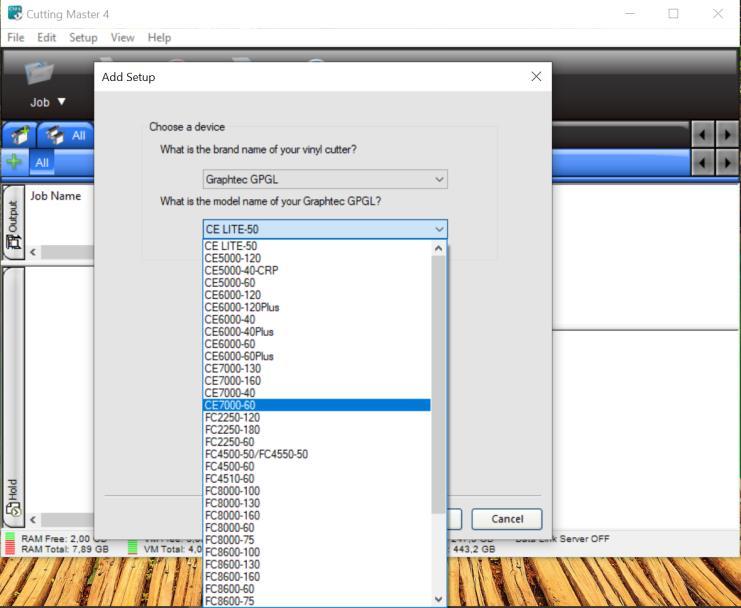741x608 pixels.
Task: Select the All tab in the blue bar
Action: (42, 163)
